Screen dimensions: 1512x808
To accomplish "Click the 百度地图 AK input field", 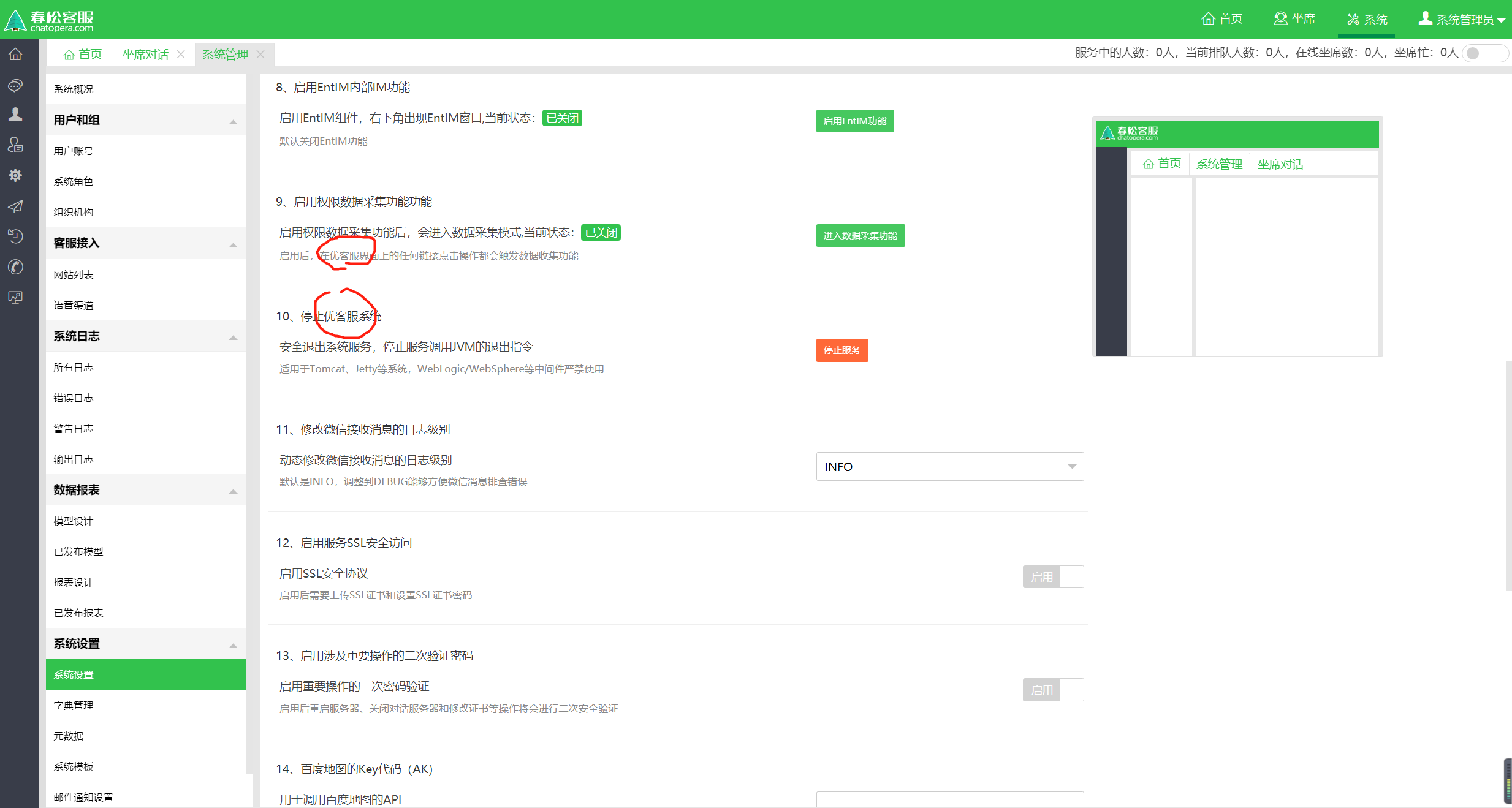I will coord(949,800).
